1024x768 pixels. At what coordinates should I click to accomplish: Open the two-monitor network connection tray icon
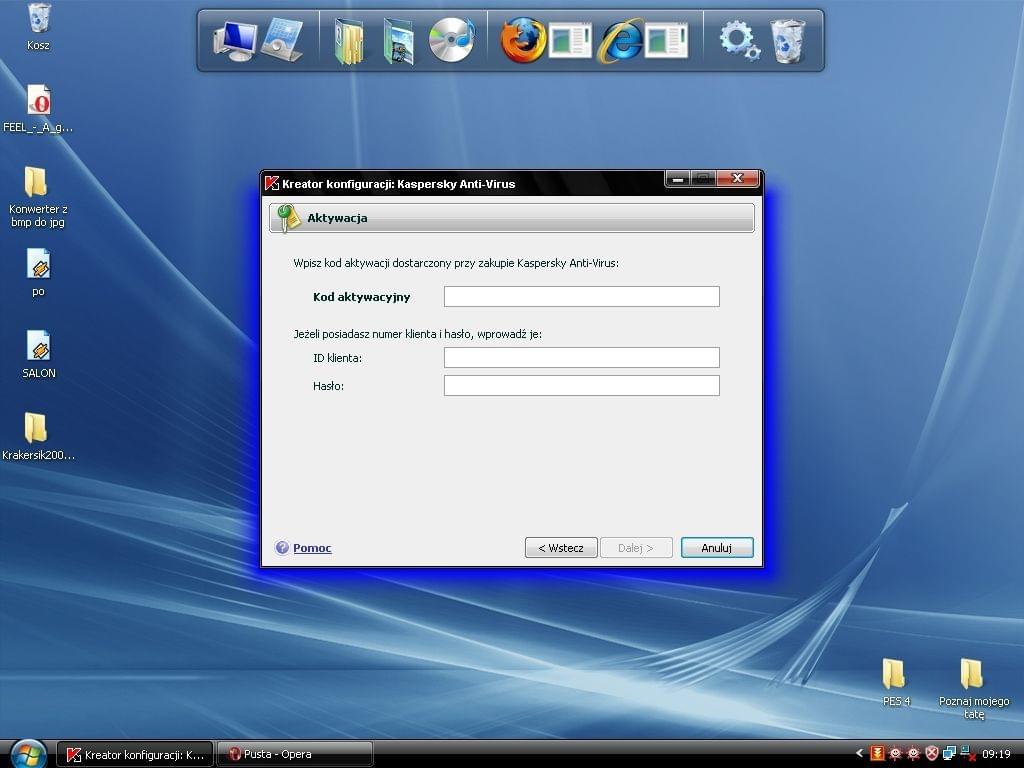coord(950,754)
